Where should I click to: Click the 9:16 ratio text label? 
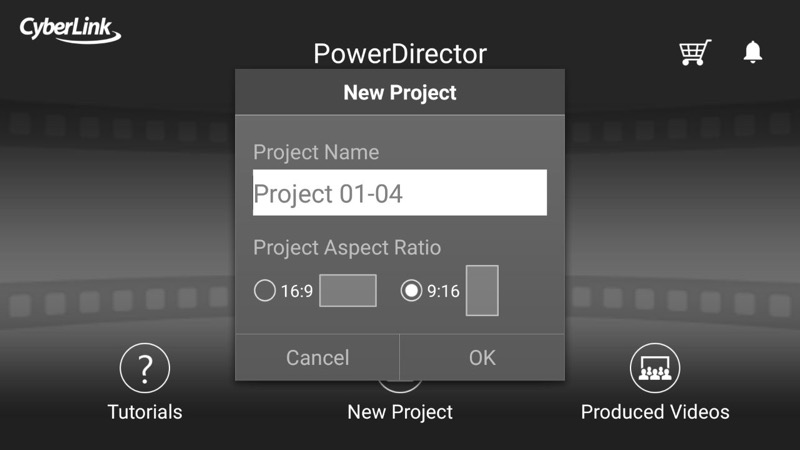point(443,291)
